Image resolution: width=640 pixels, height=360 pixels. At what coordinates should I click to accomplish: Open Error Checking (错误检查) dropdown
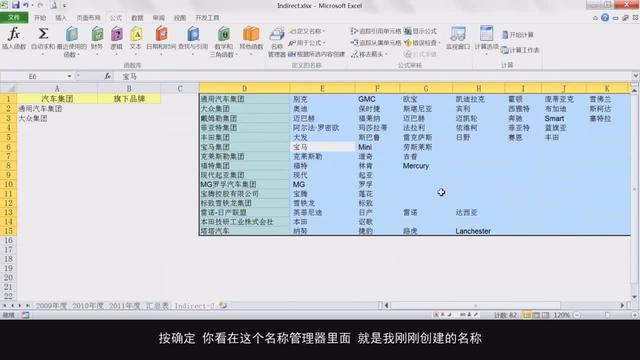tap(423, 42)
